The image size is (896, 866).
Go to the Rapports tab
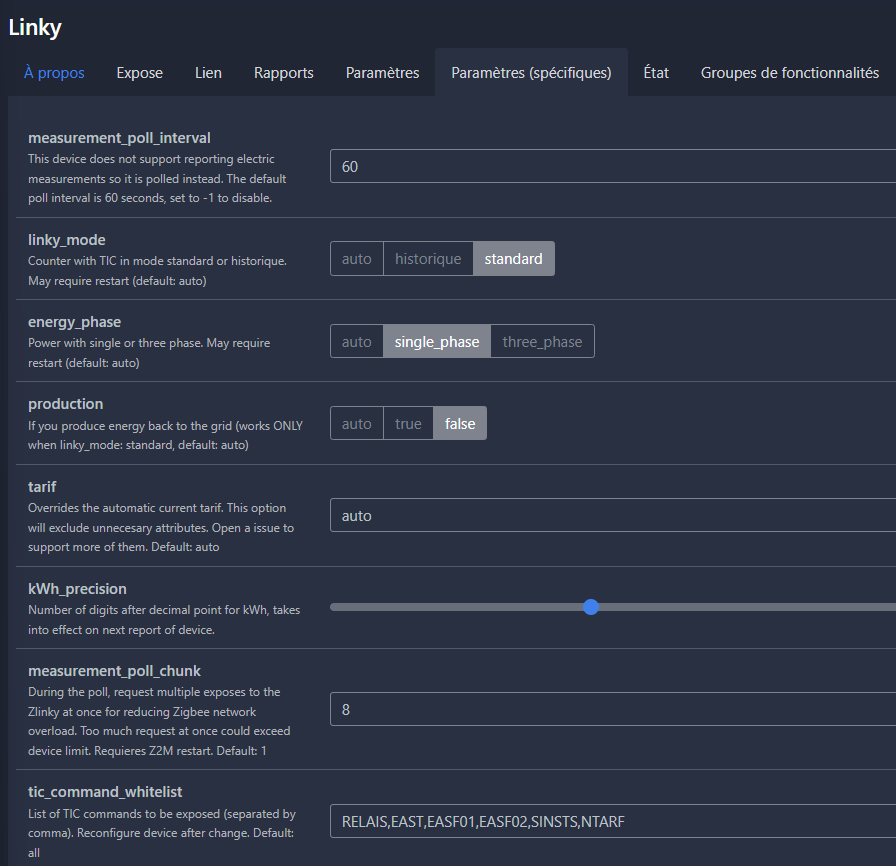click(x=283, y=73)
